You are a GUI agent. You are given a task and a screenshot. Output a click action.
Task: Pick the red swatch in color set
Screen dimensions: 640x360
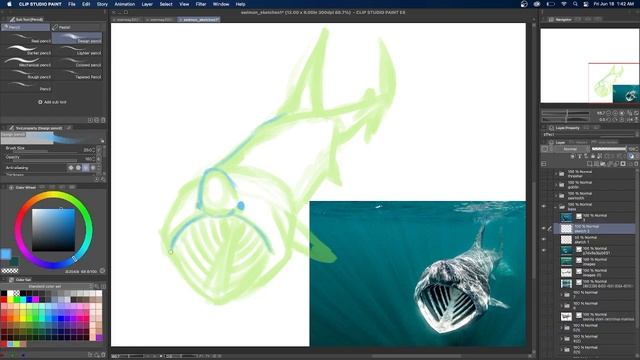click(4, 300)
